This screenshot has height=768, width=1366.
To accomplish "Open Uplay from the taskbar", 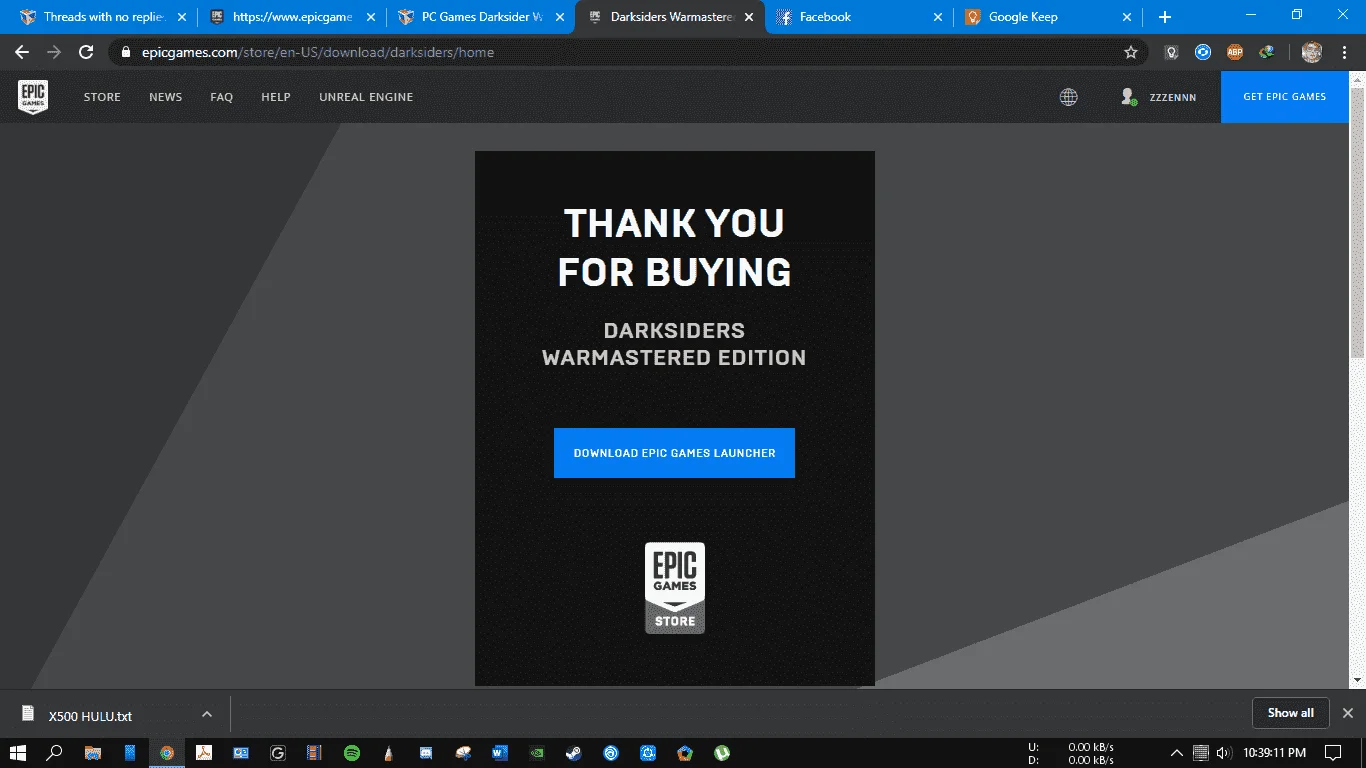I will 610,752.
